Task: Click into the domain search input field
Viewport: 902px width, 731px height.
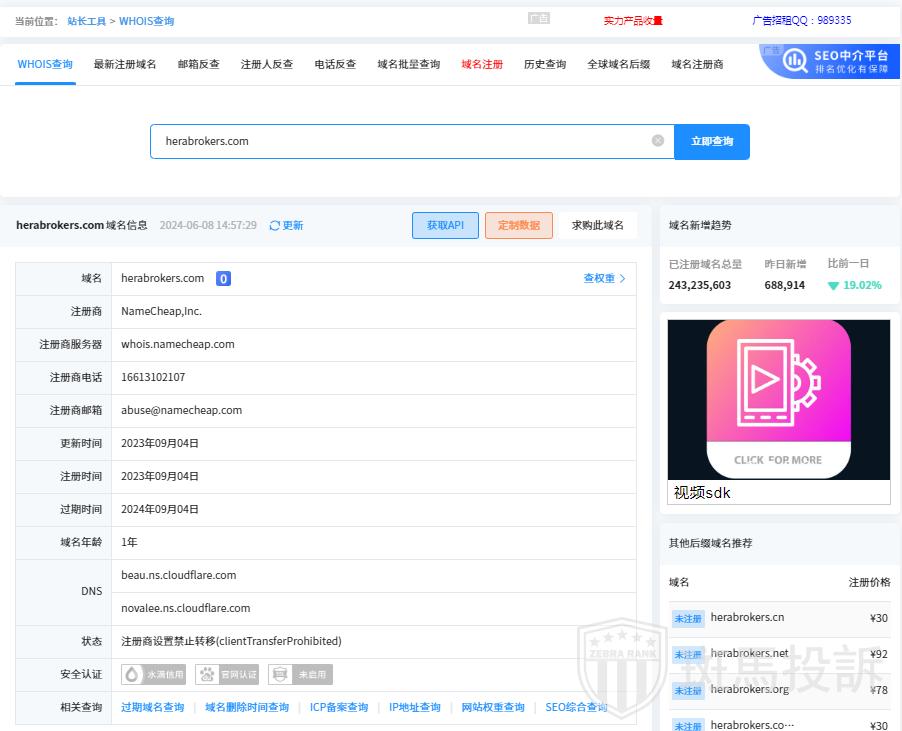Action: (x=400, y=141)
